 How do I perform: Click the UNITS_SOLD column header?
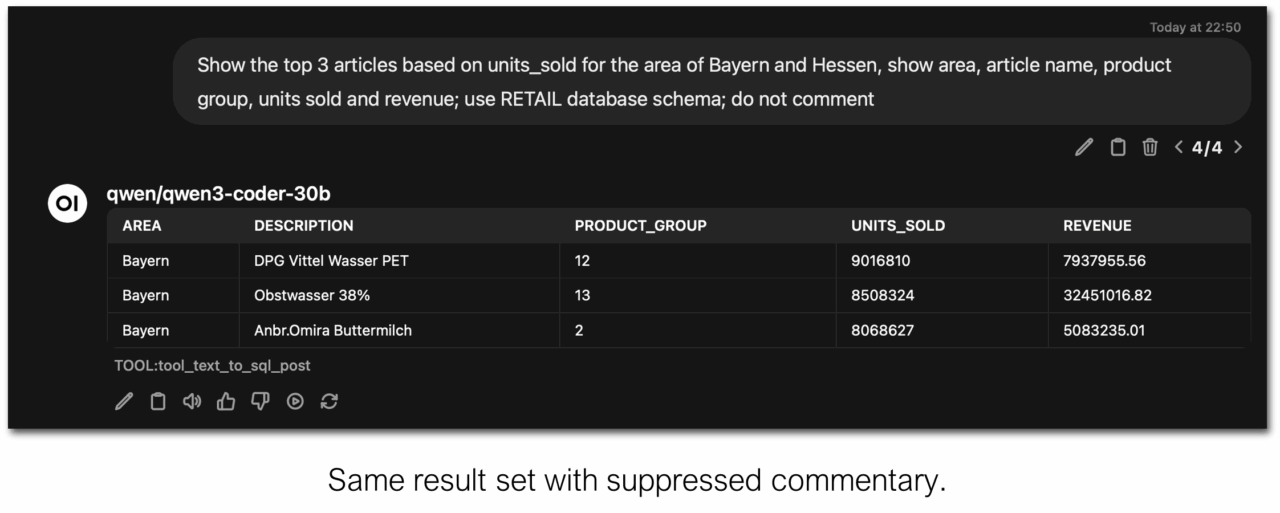(x=897, y=226)
